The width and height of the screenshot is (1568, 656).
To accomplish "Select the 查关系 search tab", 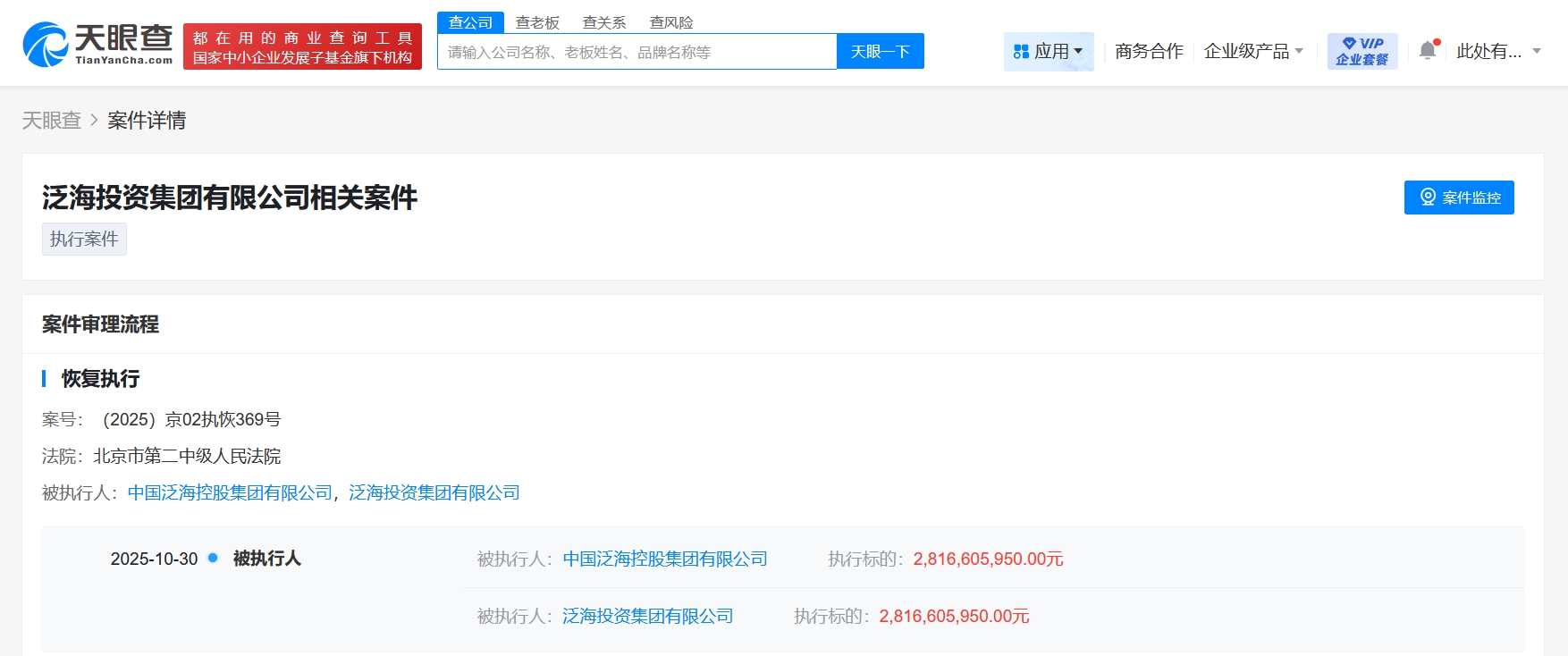I will coord(604,22).
